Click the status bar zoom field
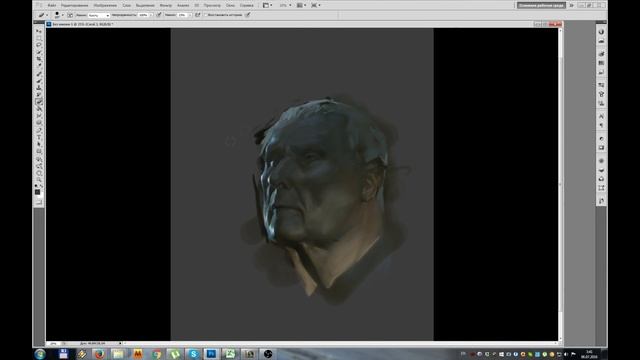The height and width of the screenshot is (360, 640). point(53,343)
